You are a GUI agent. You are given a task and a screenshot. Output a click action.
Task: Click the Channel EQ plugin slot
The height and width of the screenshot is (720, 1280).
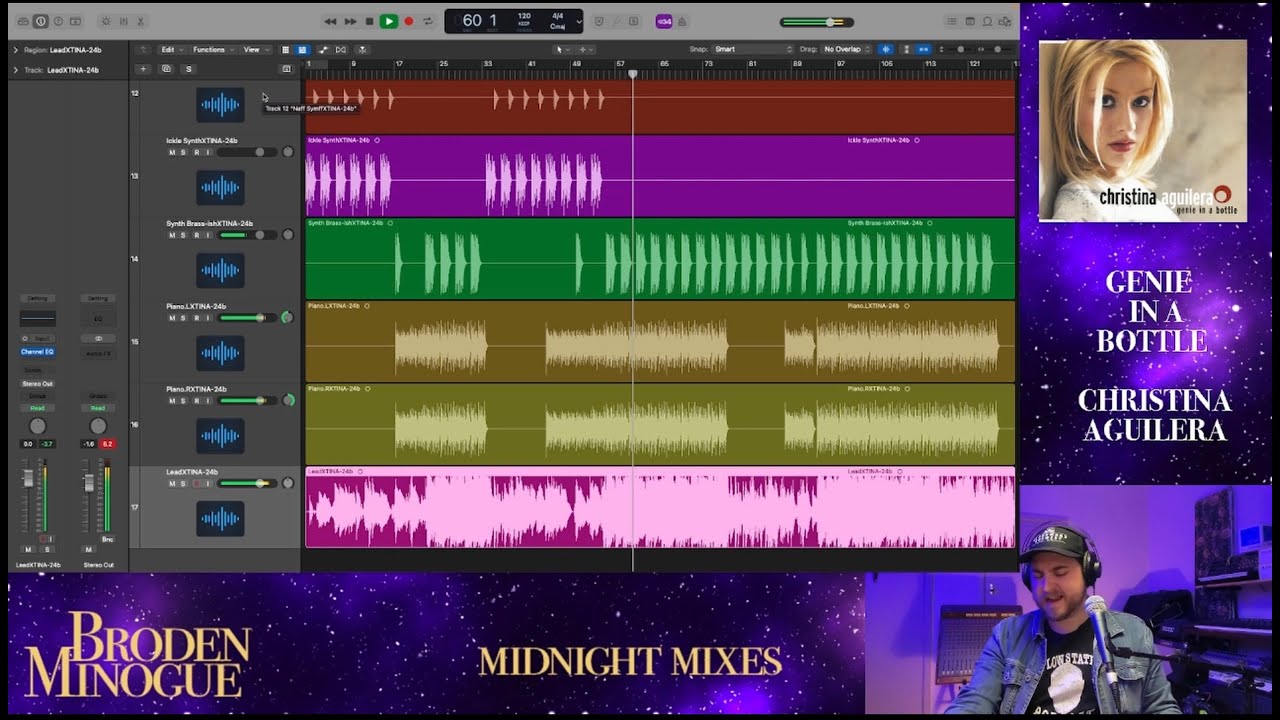click(x=38, y=352)
